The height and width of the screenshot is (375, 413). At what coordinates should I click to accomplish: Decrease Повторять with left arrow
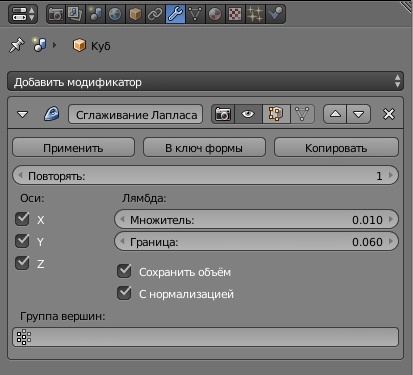tap(20, 175)
